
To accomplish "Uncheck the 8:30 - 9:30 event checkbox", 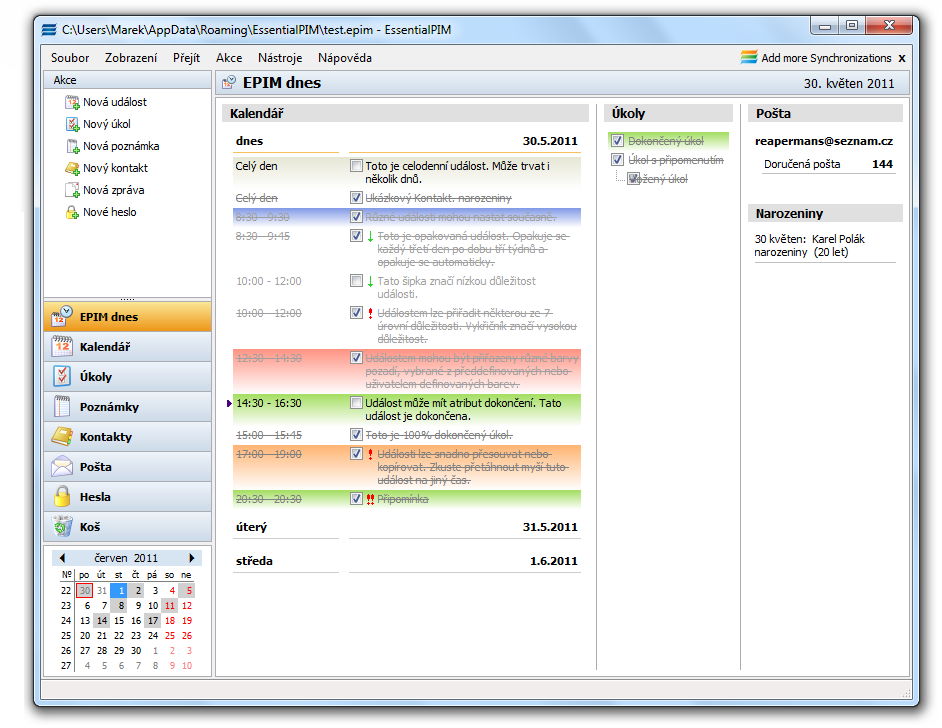I will click(x=356, y=217).
